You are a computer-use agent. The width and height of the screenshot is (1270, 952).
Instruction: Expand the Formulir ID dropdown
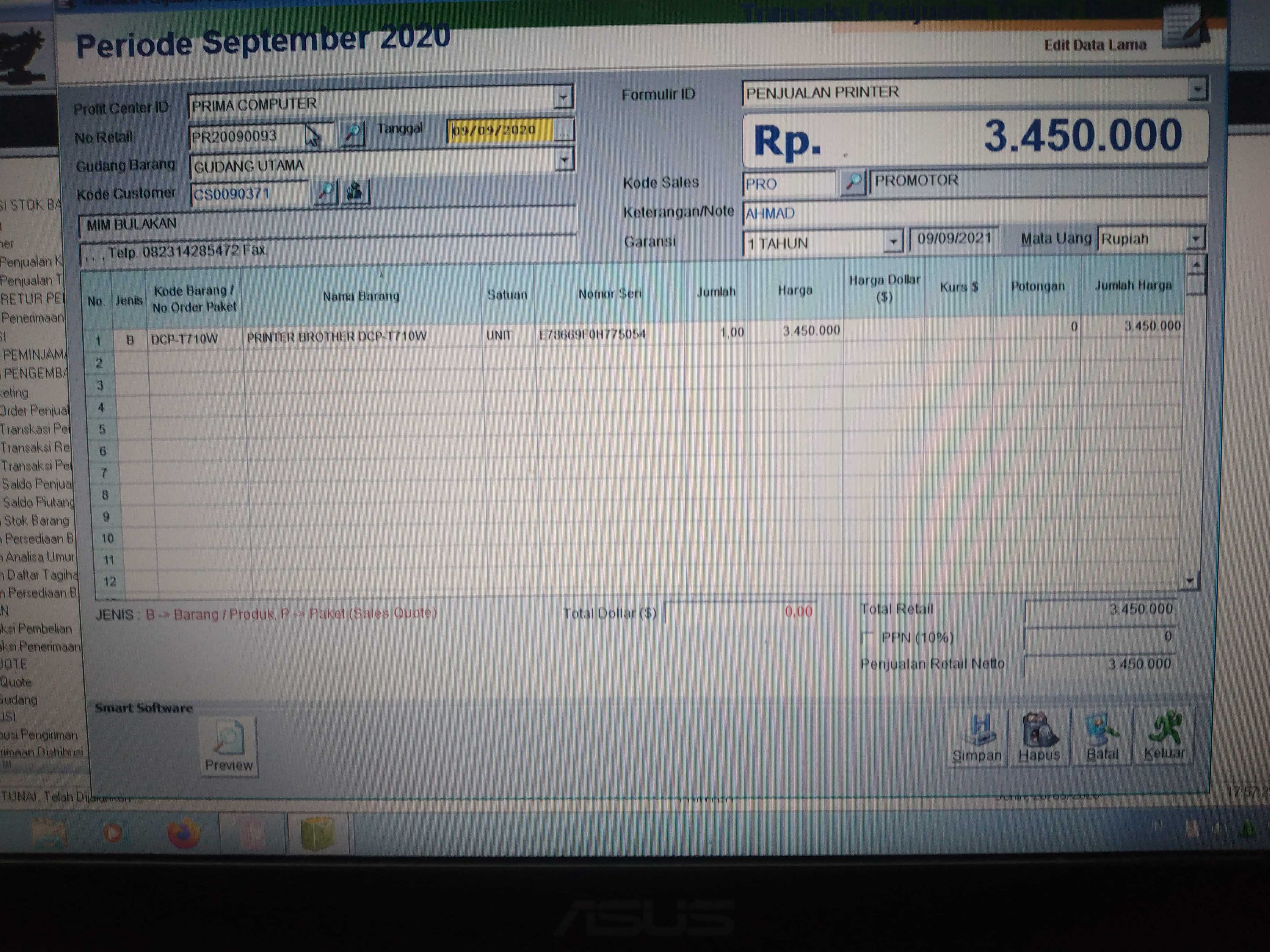pyautogui.click(x=1197, y=89)
